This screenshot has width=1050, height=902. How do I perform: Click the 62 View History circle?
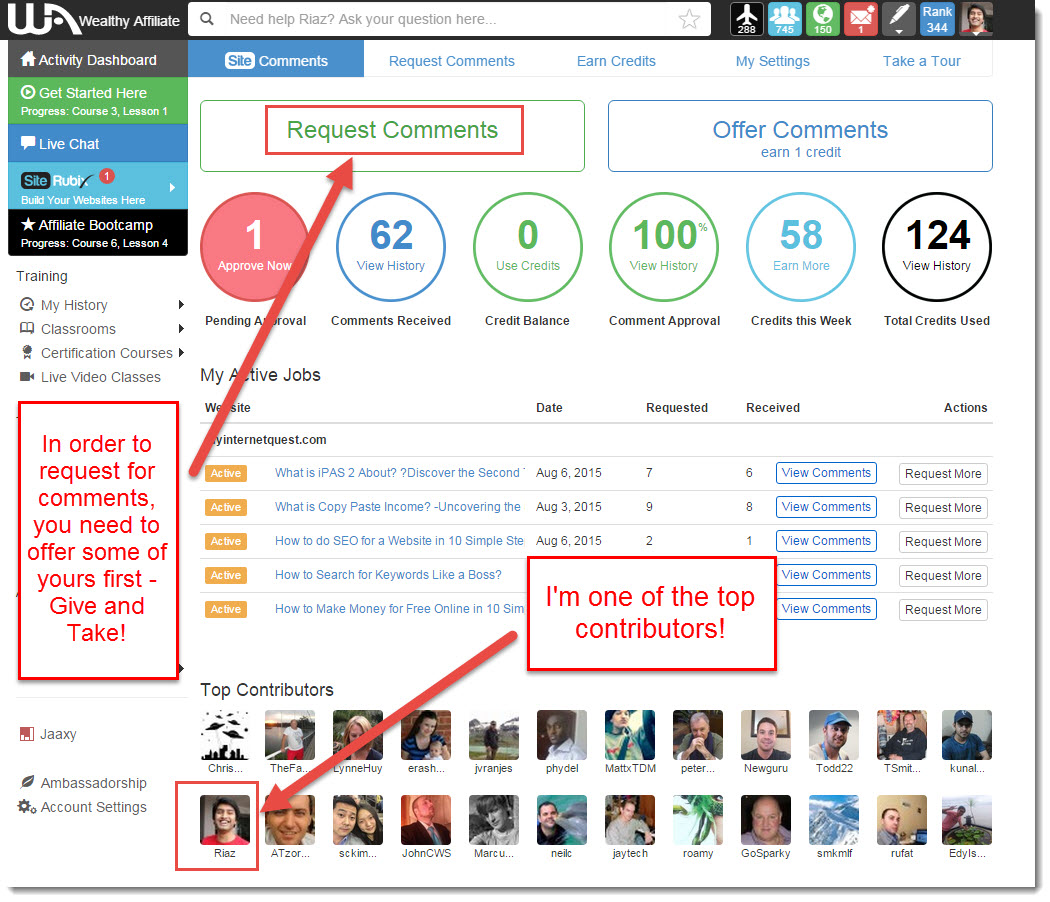391,247
